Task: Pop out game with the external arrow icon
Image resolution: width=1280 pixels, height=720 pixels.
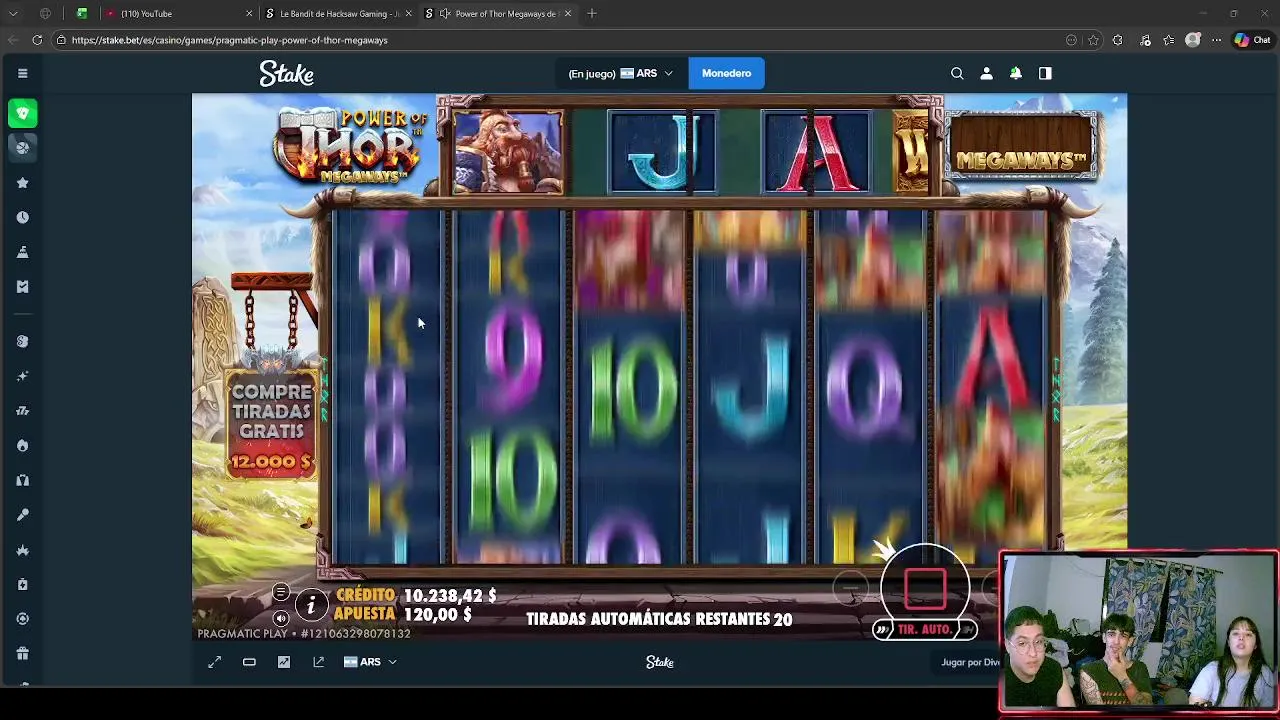Action: click(x=318, y=662)
